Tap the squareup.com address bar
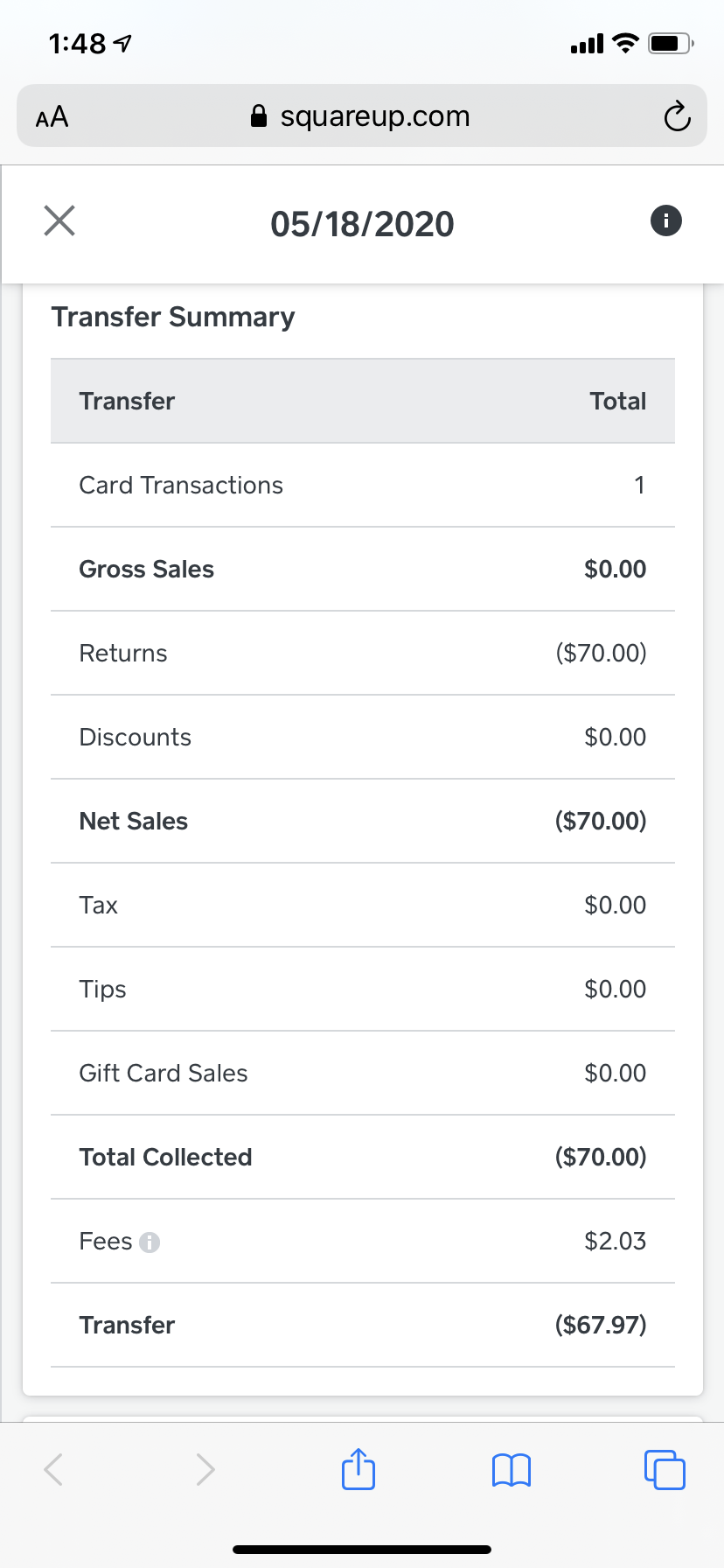 (374, 116)
